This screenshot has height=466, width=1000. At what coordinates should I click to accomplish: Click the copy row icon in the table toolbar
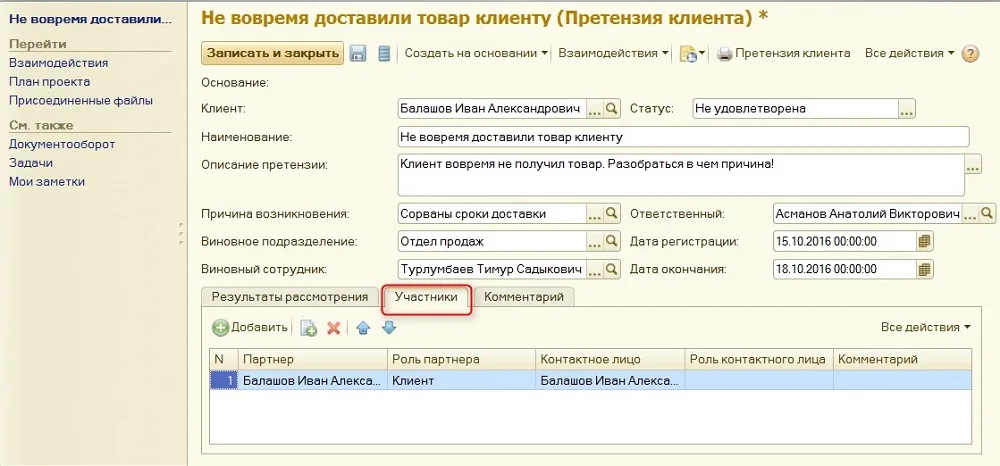point(309,328)
